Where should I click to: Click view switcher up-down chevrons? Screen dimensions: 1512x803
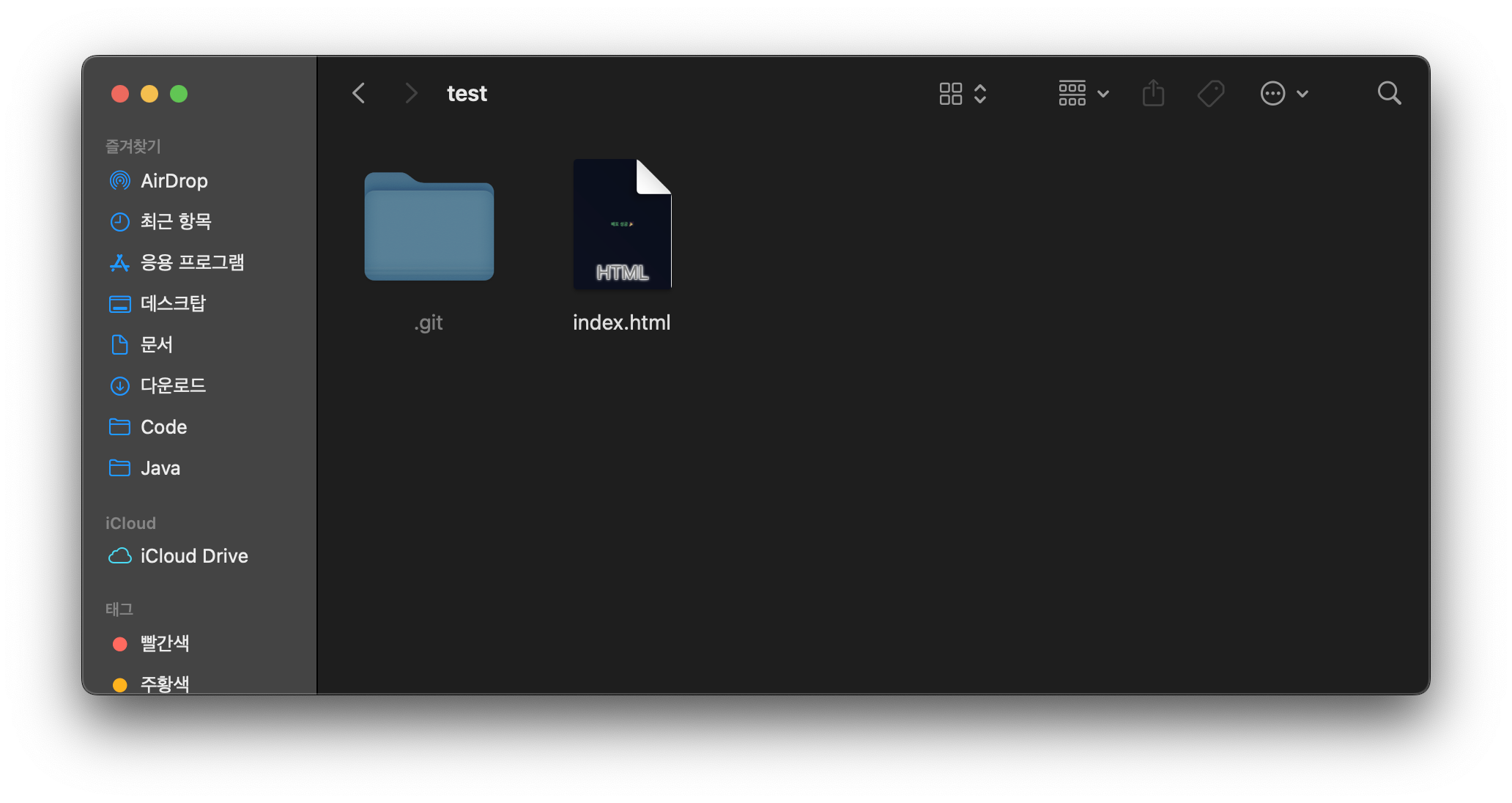click(980, 93)
